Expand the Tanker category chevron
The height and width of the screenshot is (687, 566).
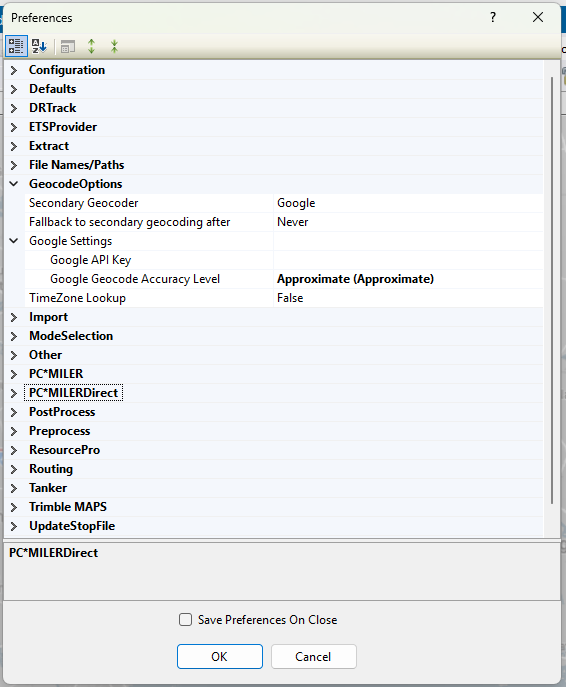click(x=14, y=488)
